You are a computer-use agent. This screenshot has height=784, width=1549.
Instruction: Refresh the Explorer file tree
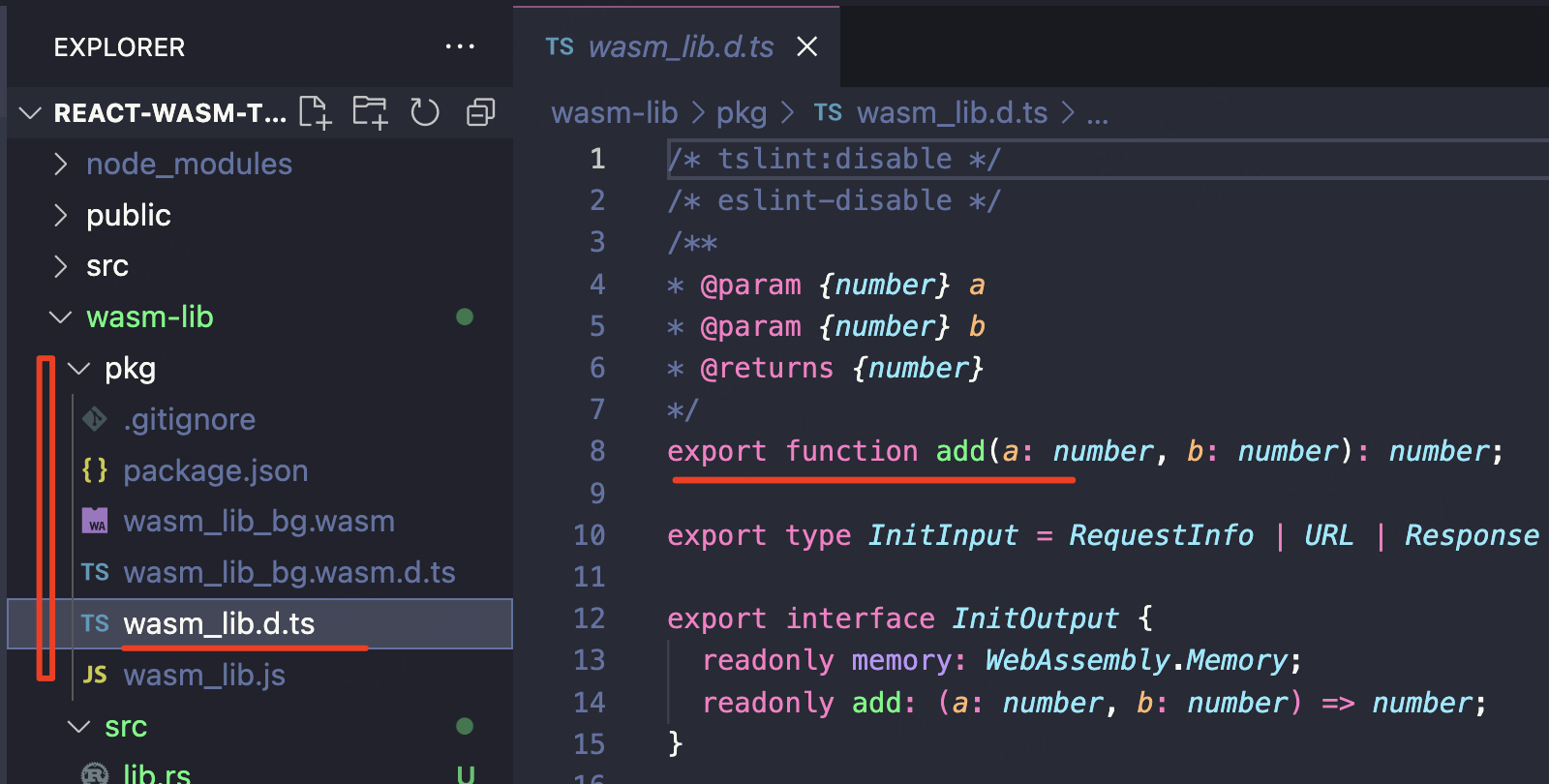[425, 112]
